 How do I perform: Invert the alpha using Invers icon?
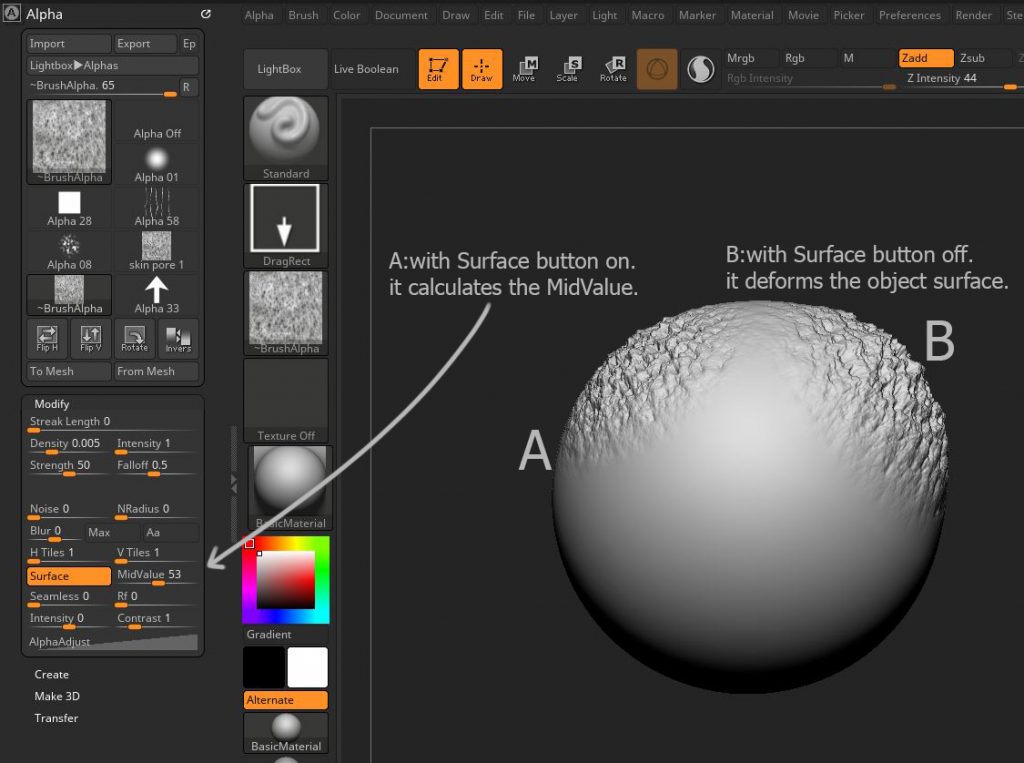[x=178, y=338]
